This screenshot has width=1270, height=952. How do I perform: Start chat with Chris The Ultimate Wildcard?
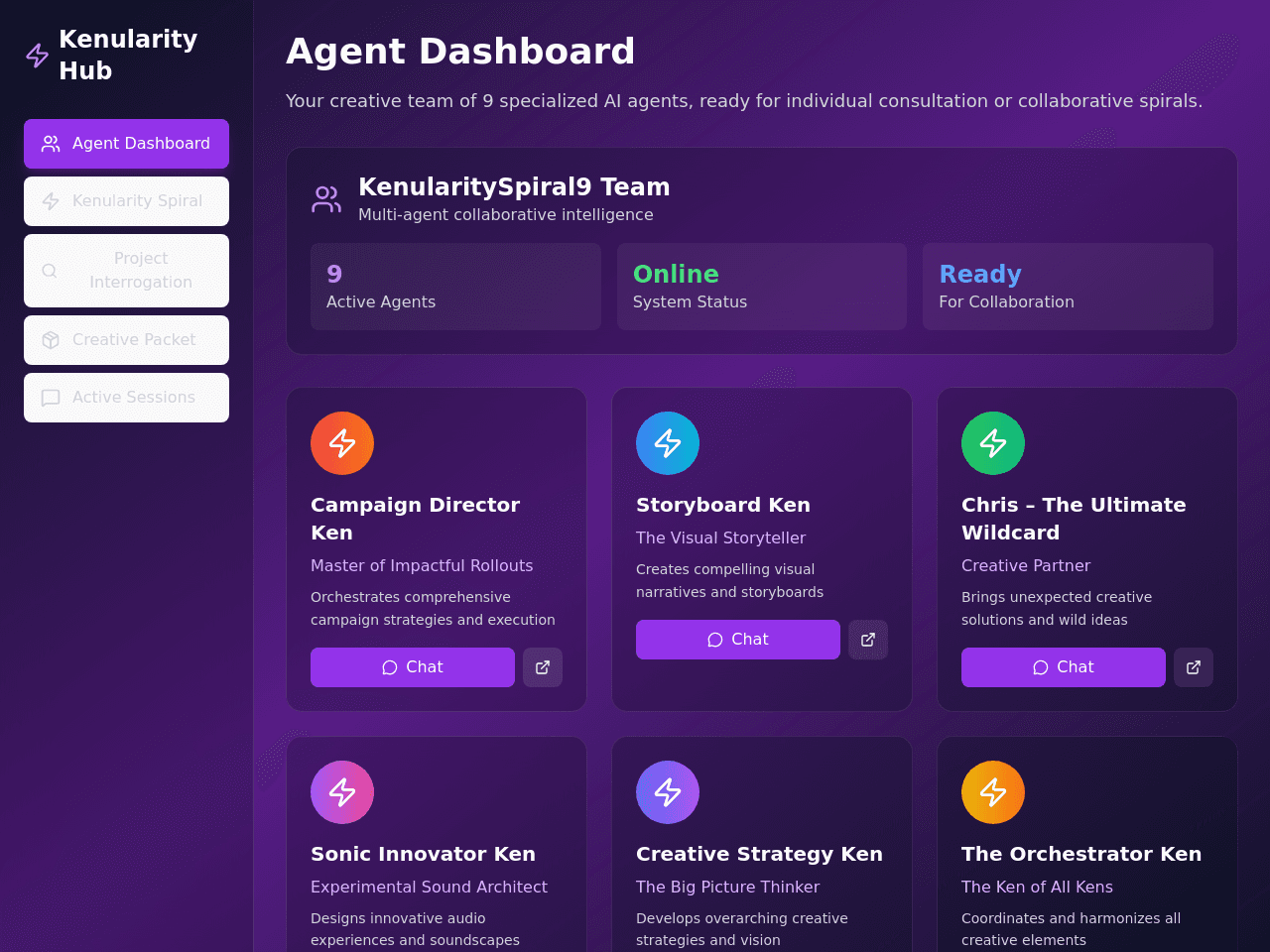[1064, 667]
